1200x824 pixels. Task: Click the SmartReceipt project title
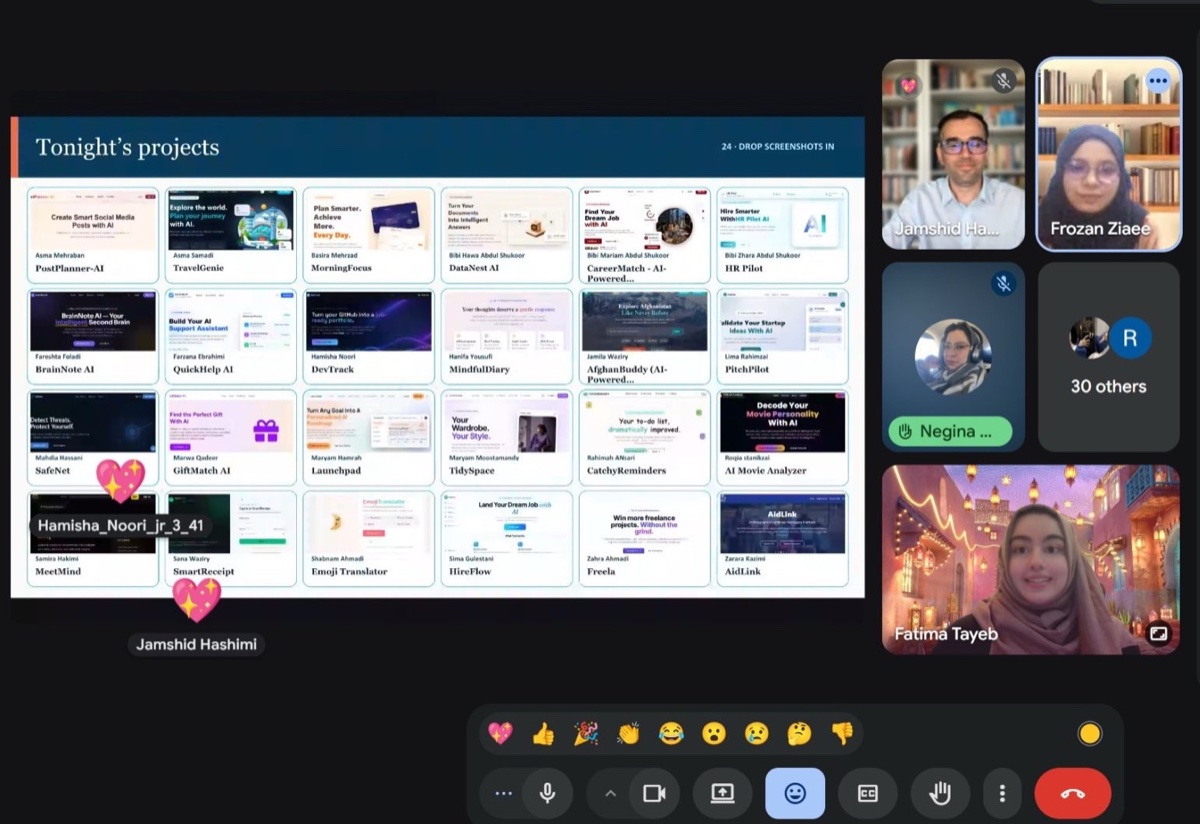pyautogui.click(x=204, y=572)
